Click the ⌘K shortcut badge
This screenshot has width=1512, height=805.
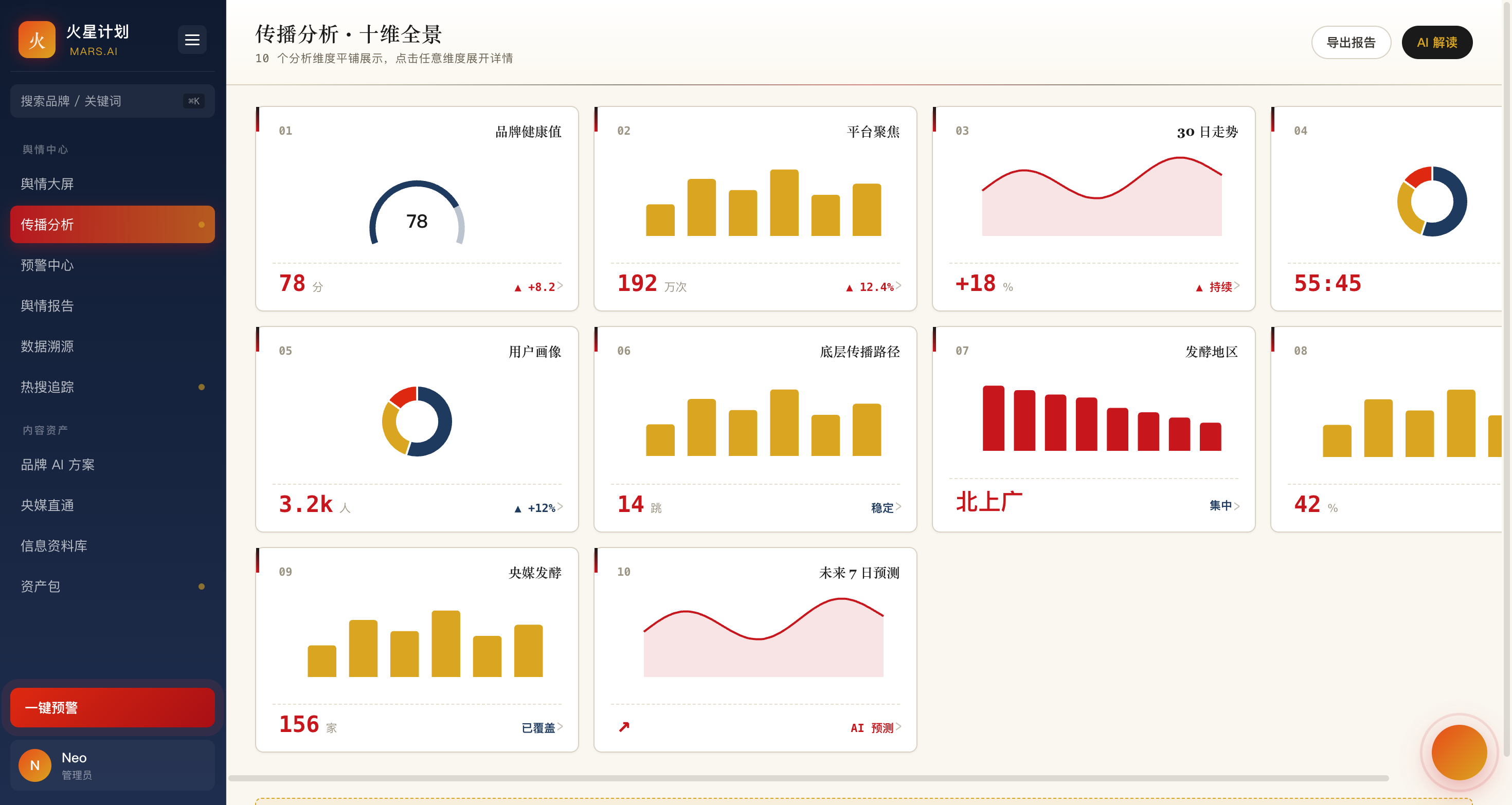tap(194, 101)
